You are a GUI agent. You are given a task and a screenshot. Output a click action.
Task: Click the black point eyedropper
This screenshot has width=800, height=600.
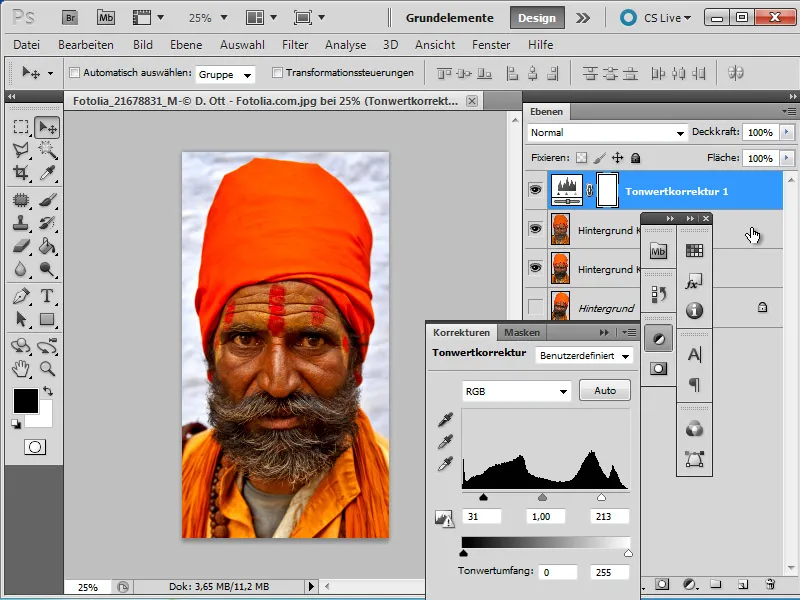[x=445, y=420]
